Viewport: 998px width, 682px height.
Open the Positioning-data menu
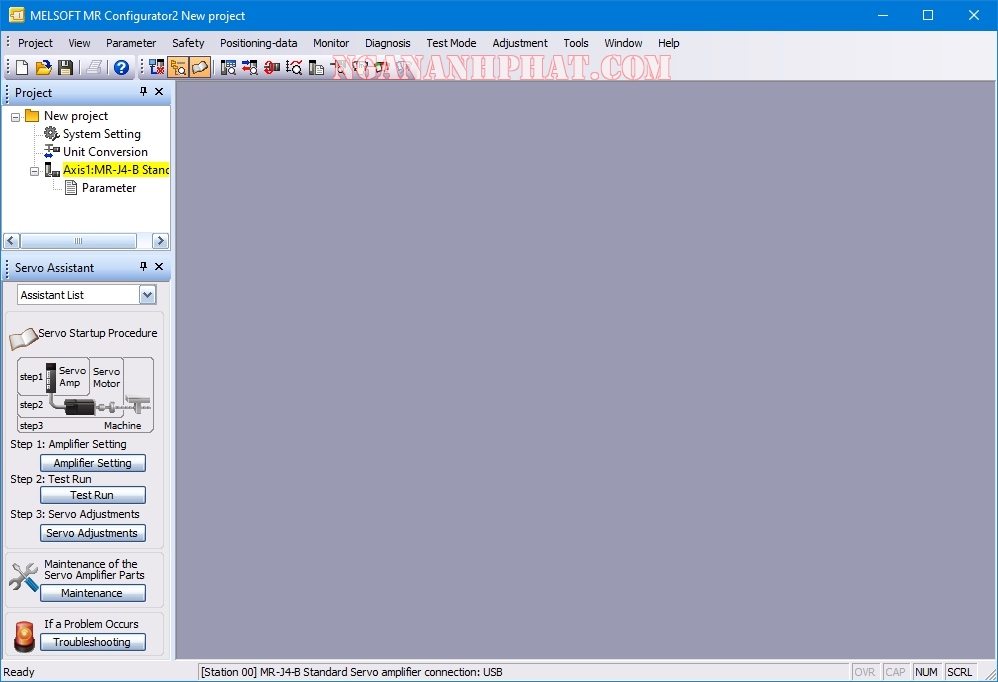pos(258,43)
